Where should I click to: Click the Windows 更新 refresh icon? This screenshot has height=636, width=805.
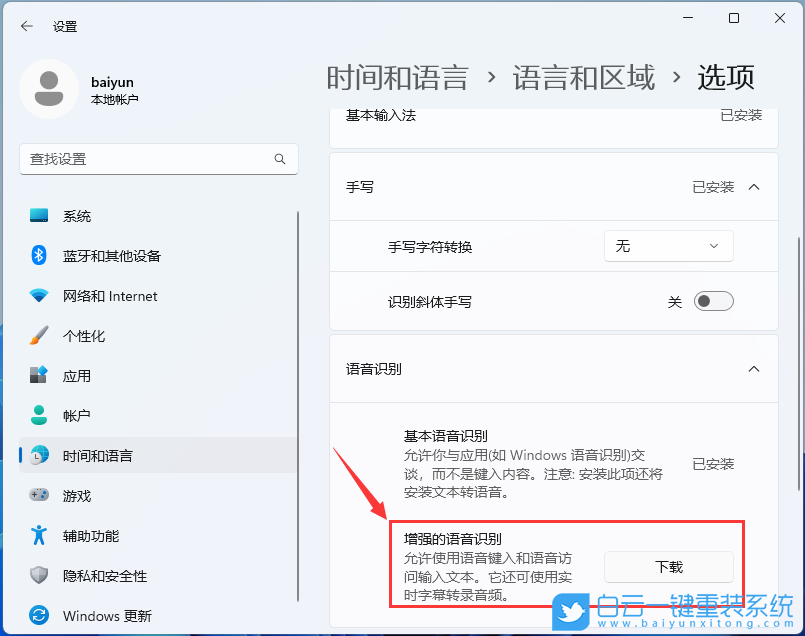(x=39, y=615)
